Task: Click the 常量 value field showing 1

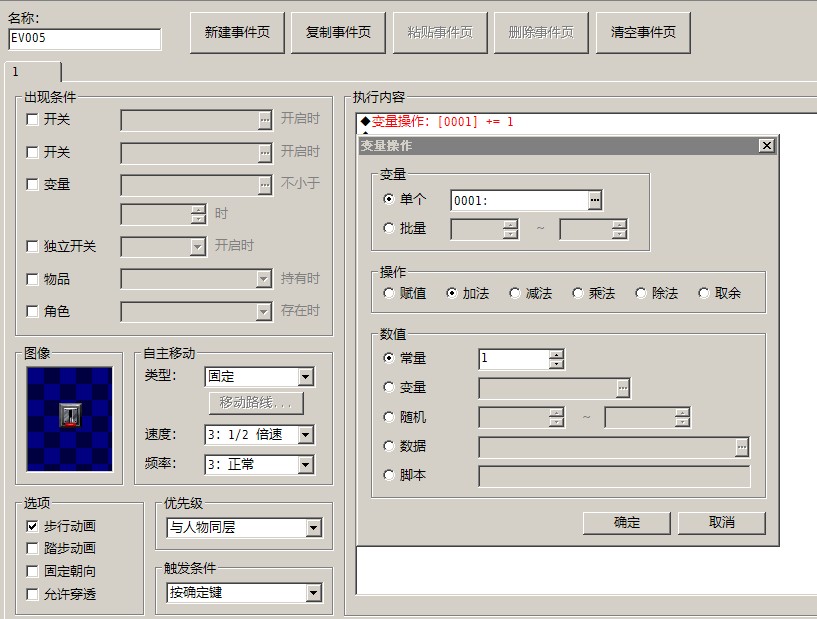Action: 514,358
